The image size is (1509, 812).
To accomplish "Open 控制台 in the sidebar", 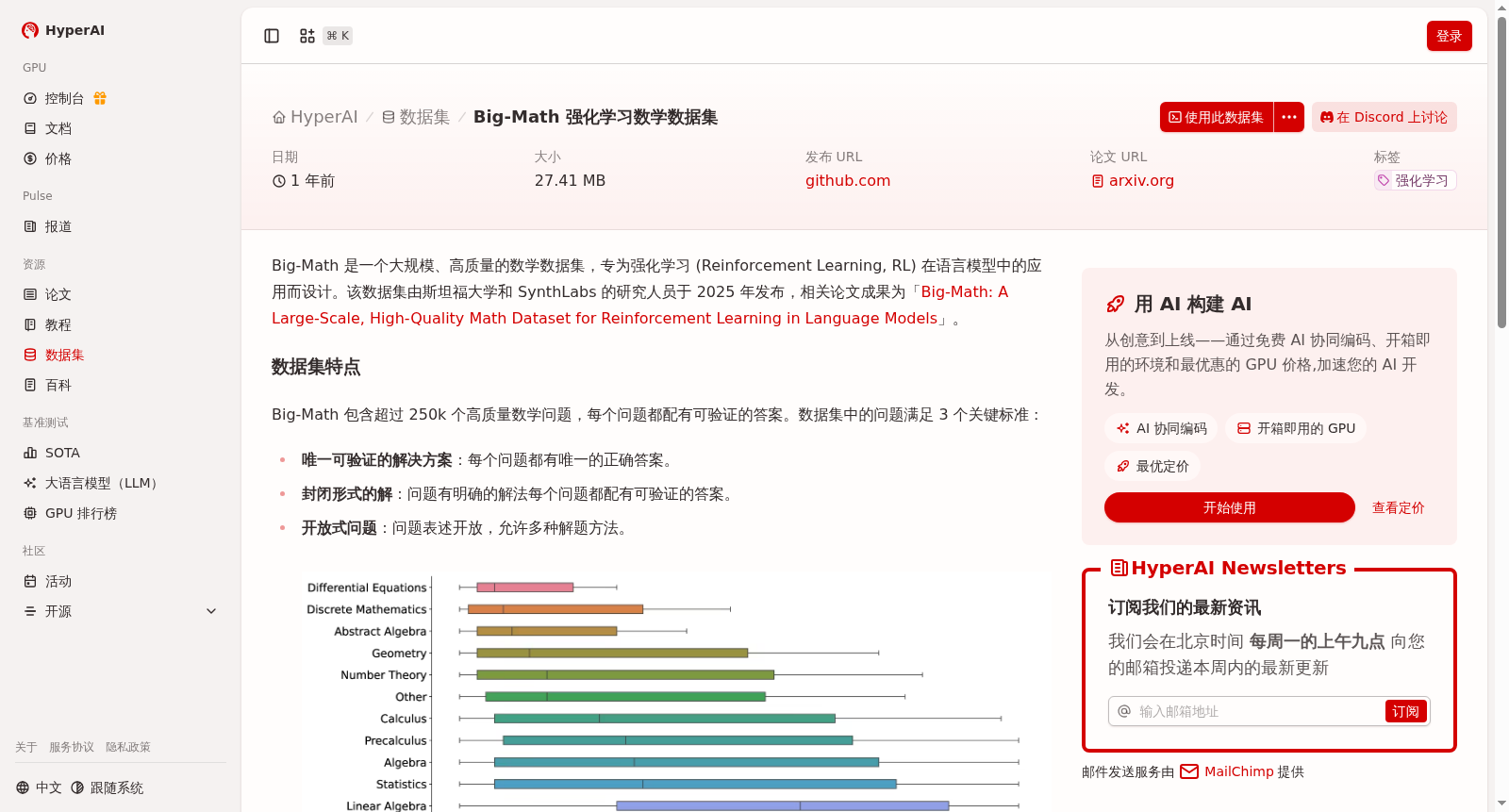I will click(x=64, y=98).
